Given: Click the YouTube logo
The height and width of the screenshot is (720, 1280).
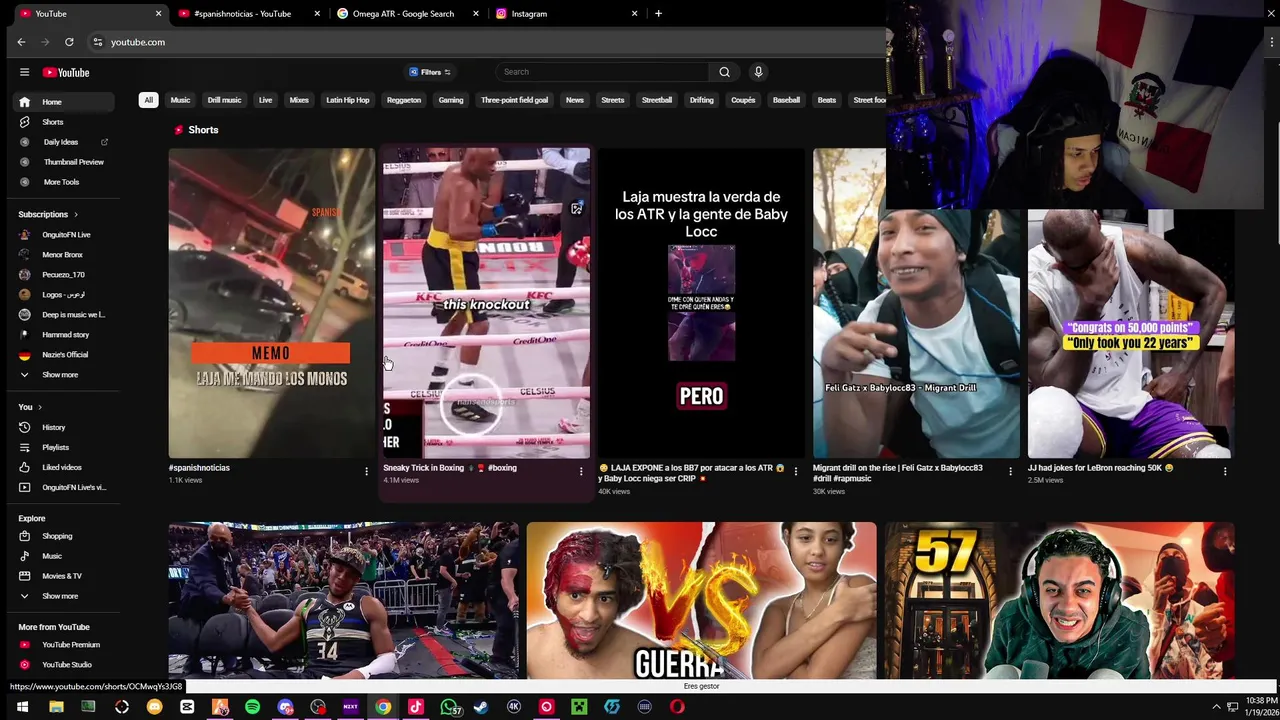Looking at the screenshot, I should [x=66, y=72].
